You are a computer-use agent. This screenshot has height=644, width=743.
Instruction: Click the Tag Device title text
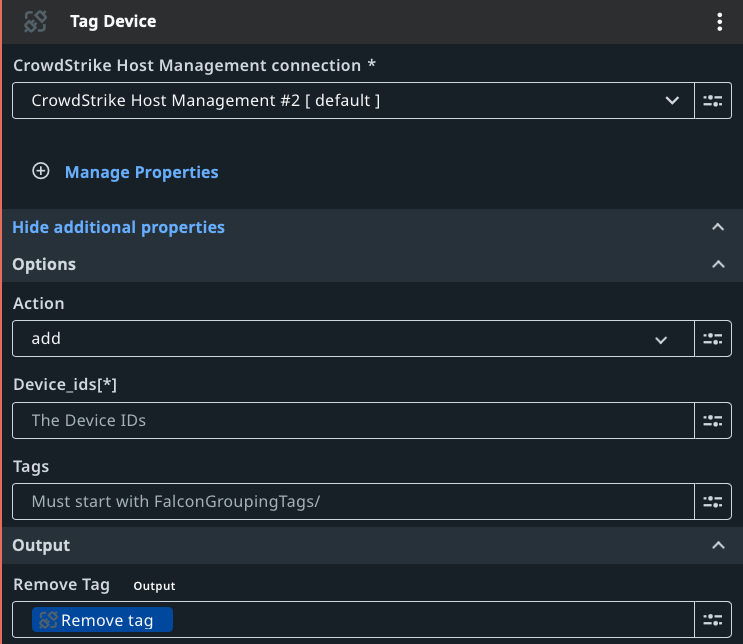(113, 21)
